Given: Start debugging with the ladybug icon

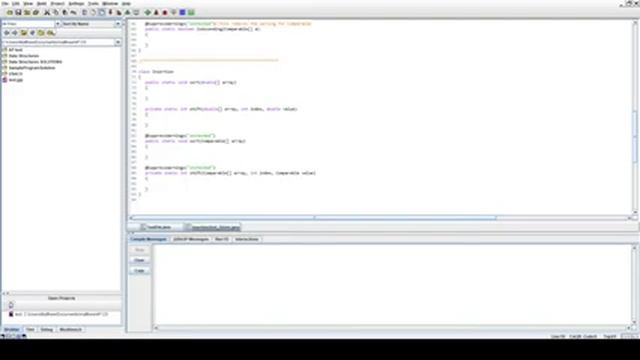Looking at the screenshot, I should click(x=165, y=13).
